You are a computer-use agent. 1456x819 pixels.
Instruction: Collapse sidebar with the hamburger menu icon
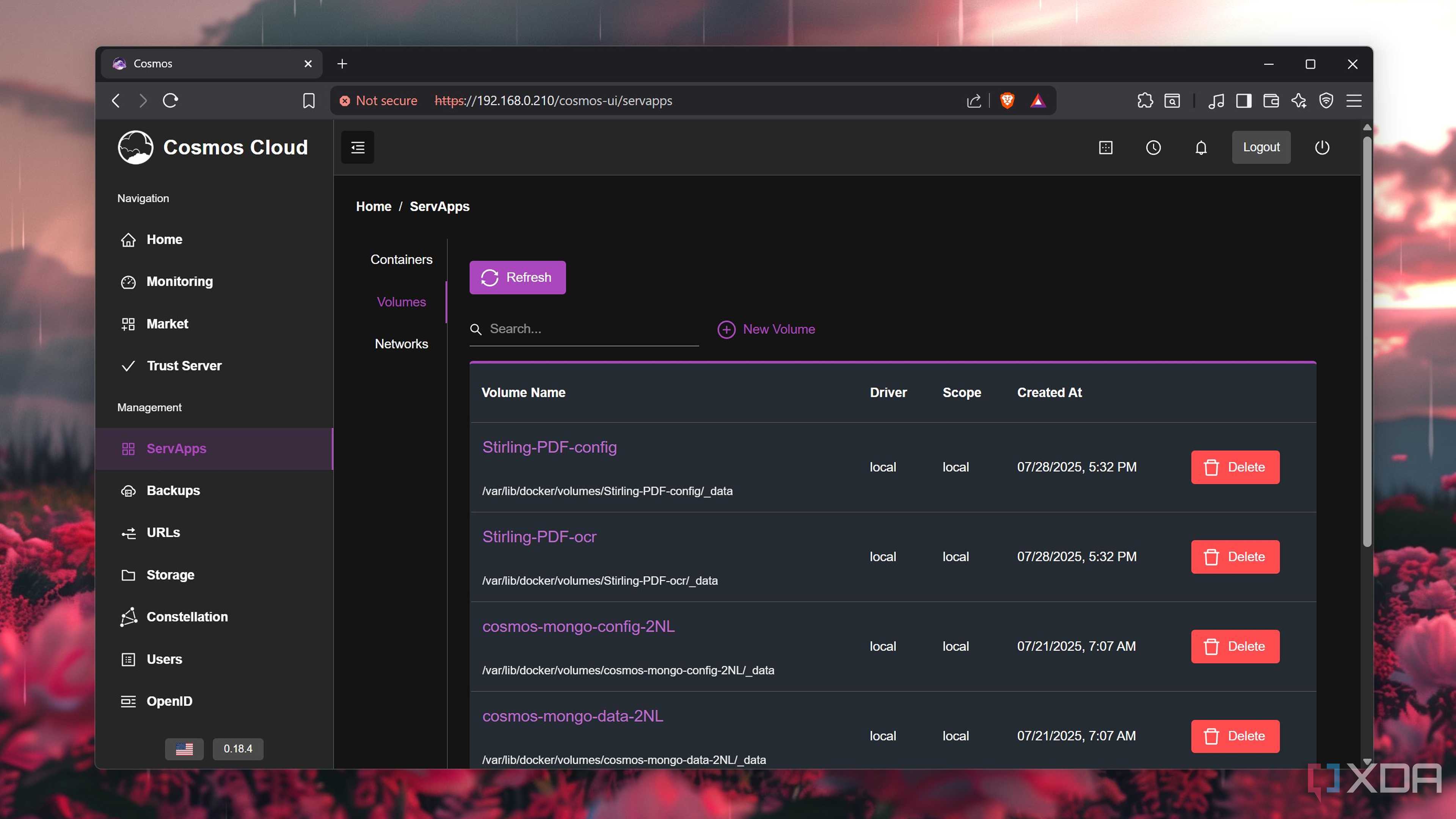[357, 147]
